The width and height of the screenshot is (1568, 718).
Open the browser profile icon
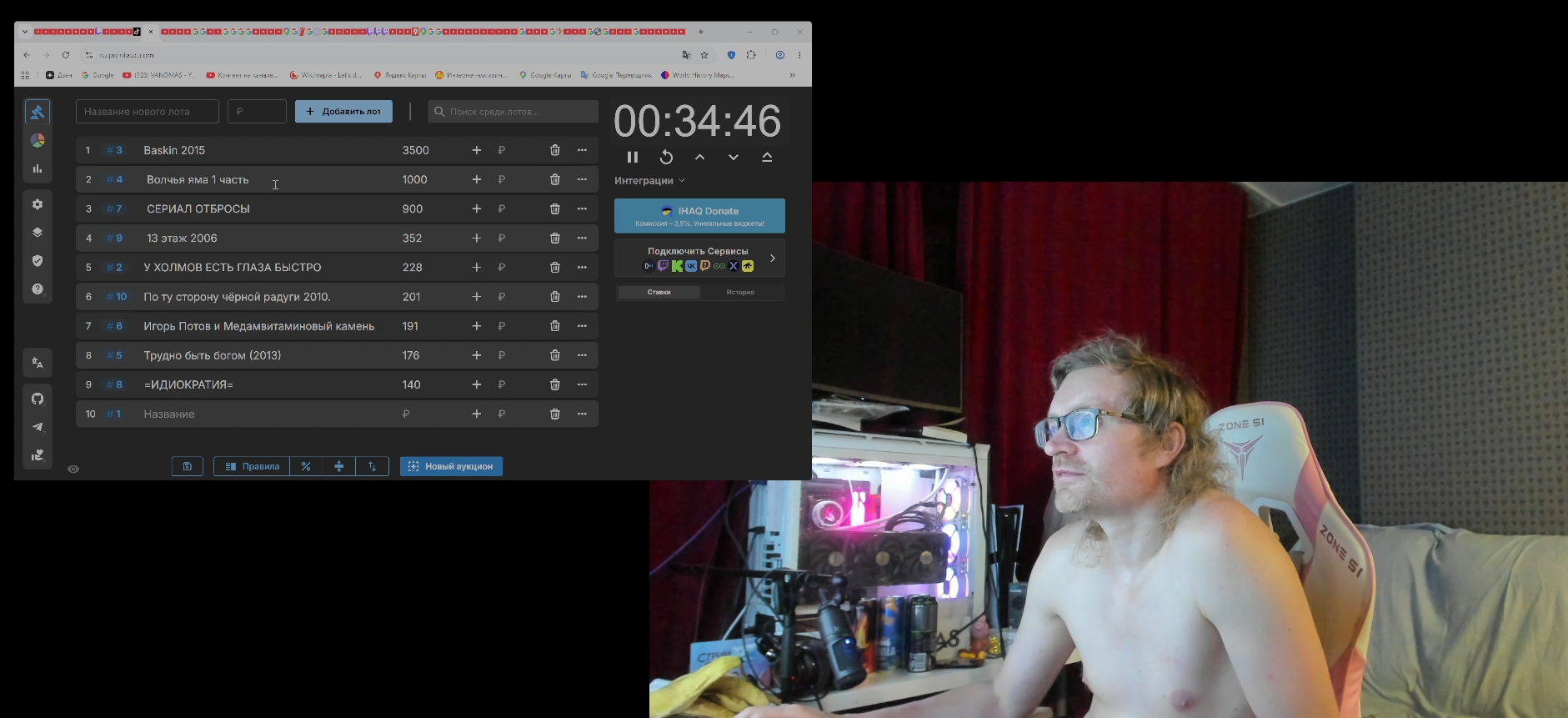780,55
